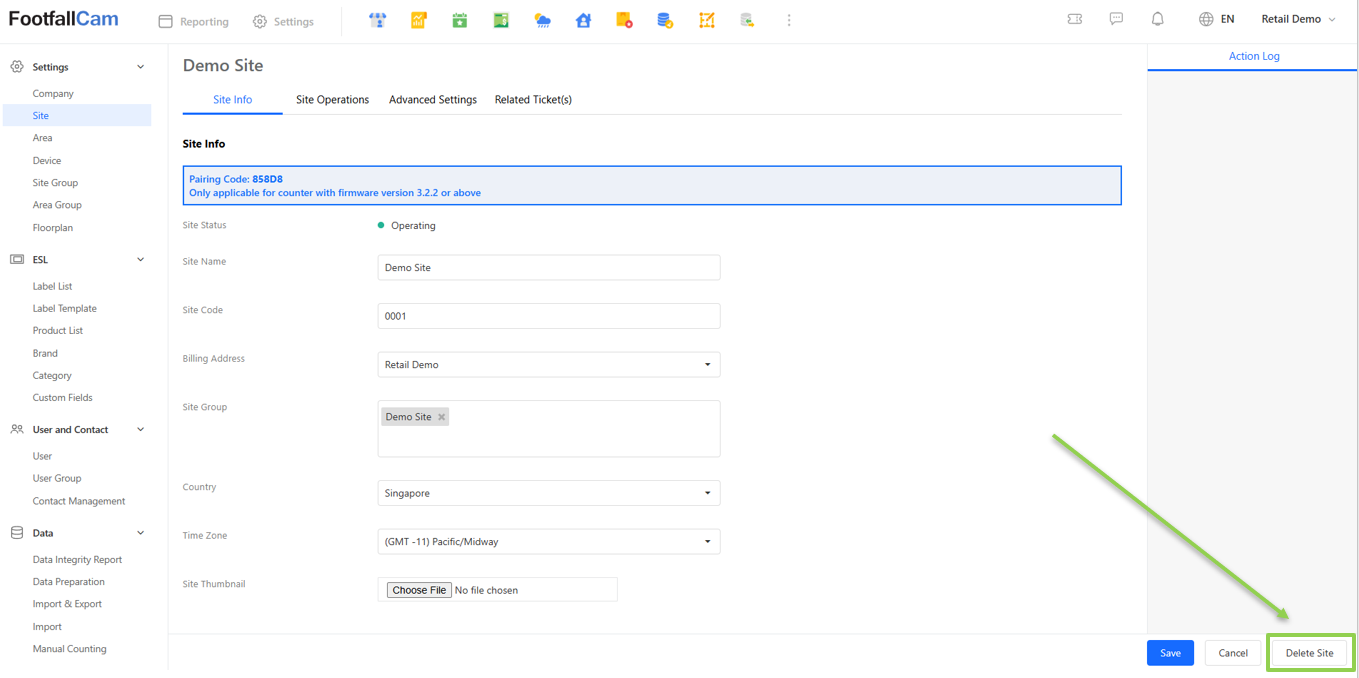Screen dimensions: 1359x678
Task: Click the Choose File button
Action: coord(419,590)
